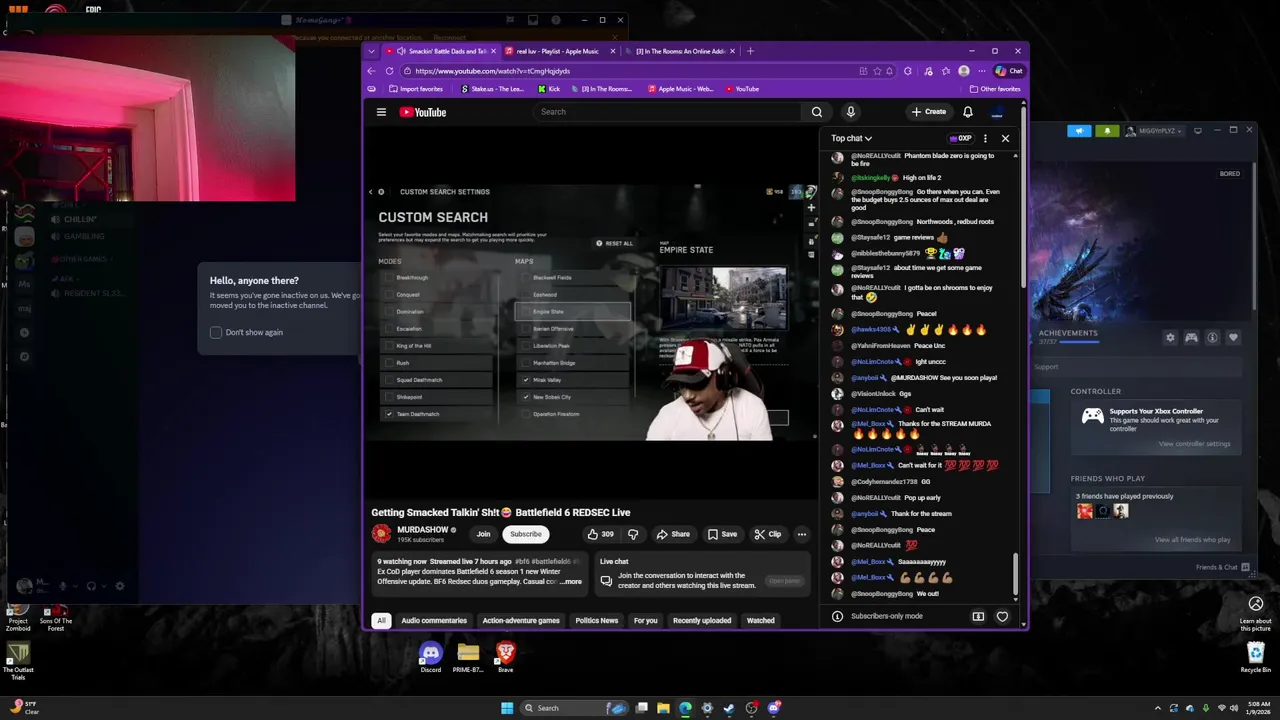This screenshot has width=1280, height=720.
Task: Click the heart reaction icon in chat
Action: tap(1002, 616)
